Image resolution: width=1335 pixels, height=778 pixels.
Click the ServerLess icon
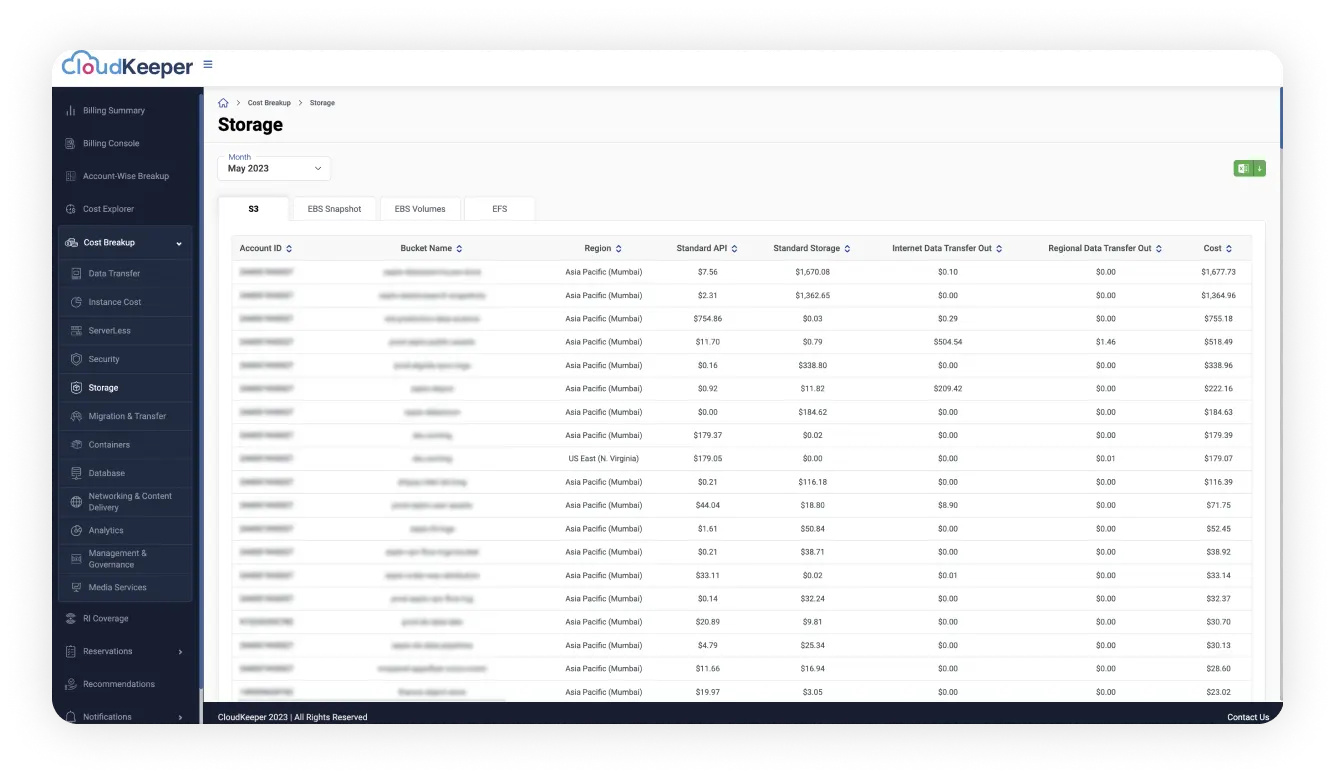(x=77, y=331)
